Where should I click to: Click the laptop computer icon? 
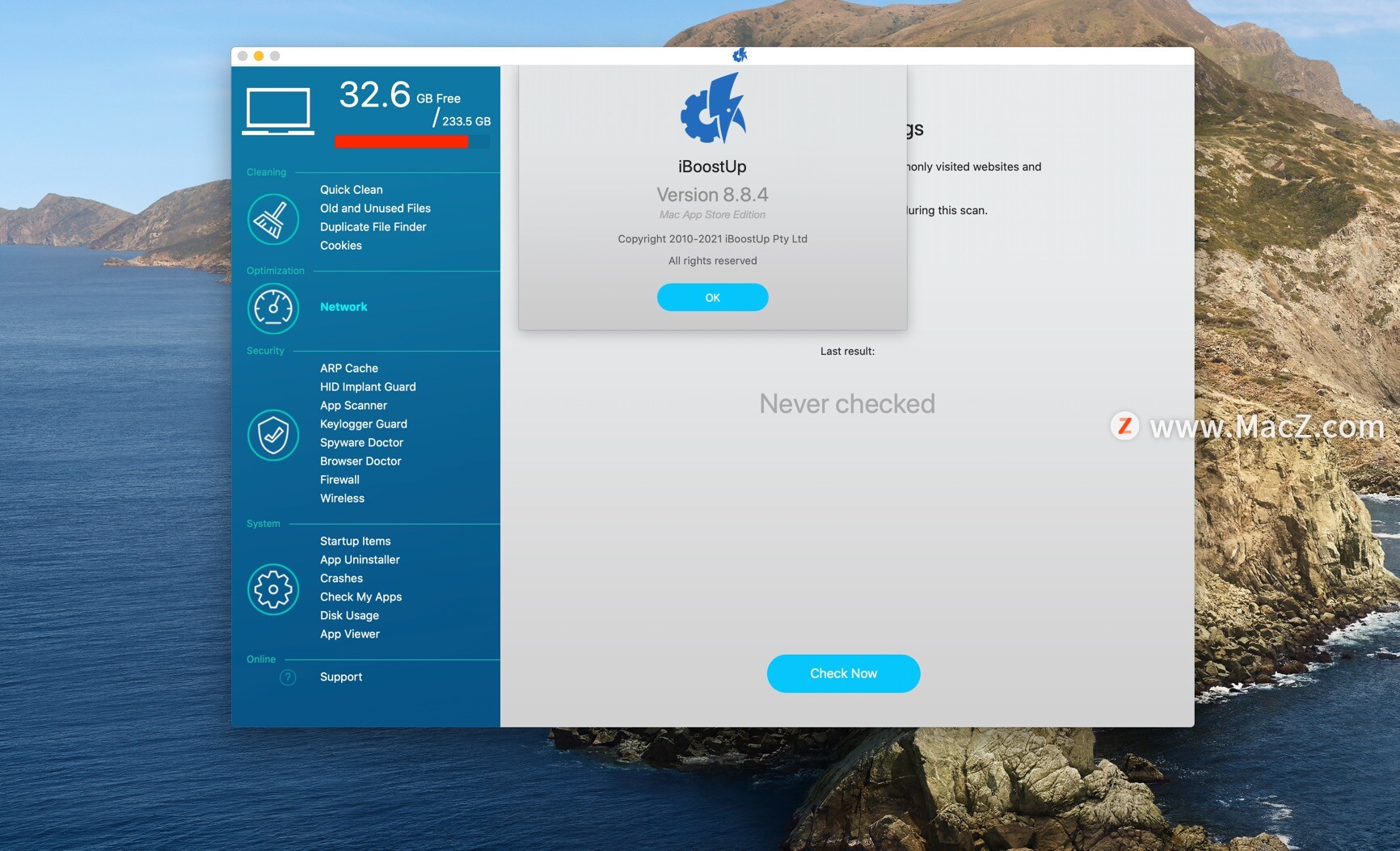click(x=278, y=111)
